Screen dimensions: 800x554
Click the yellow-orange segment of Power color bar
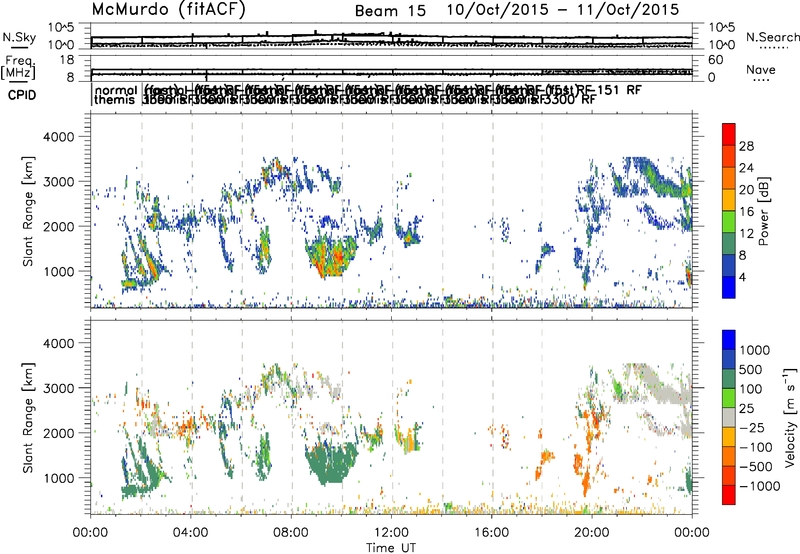pos(729,200)
